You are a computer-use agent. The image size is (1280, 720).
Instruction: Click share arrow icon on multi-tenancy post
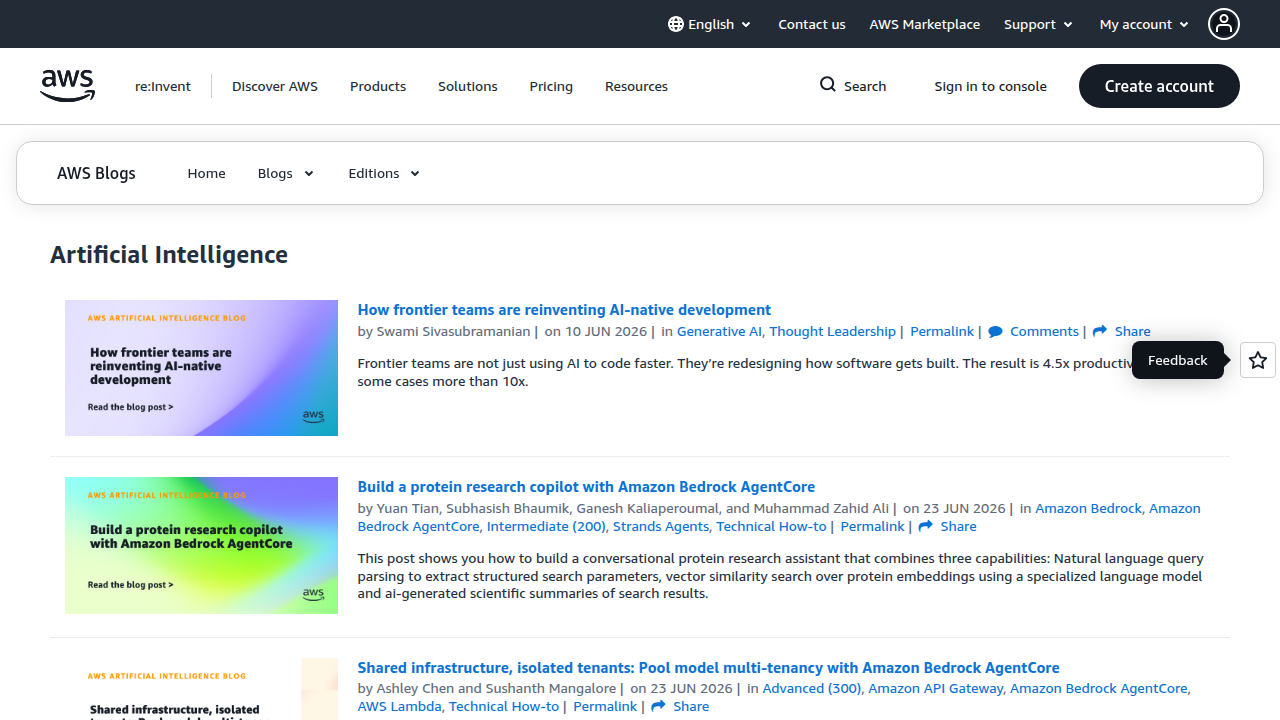(x=659, y=706)
